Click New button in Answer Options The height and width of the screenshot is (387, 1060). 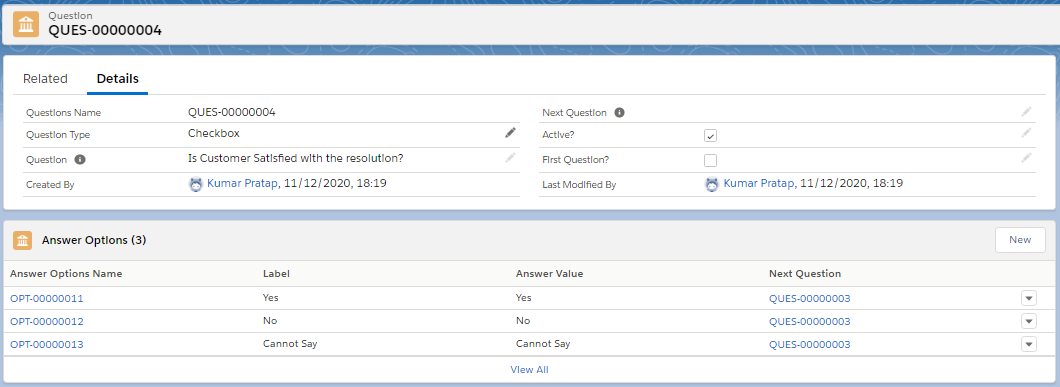[1020, 240]
